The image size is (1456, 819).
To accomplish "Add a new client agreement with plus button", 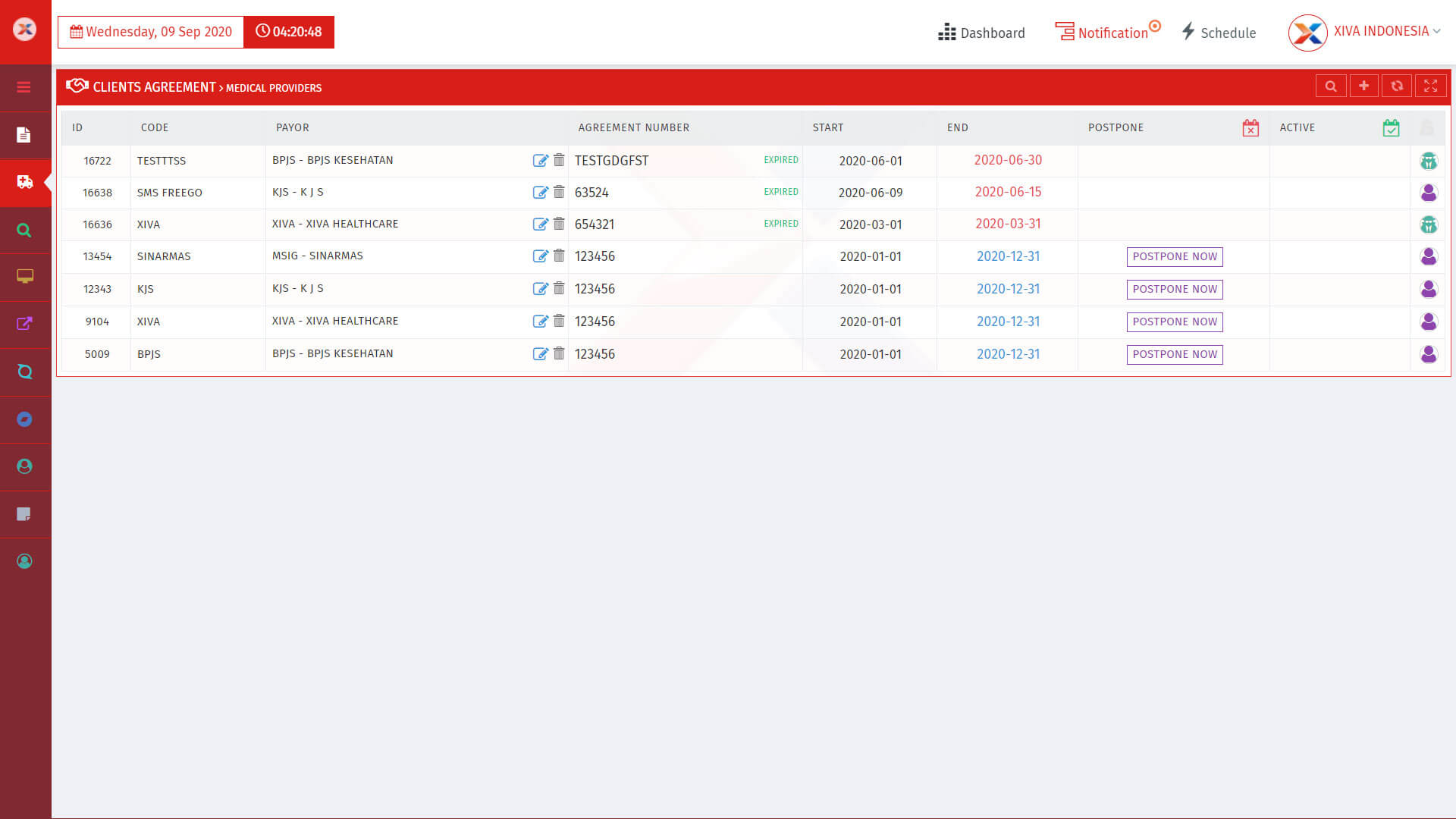I will pyautogui.click(x=1364, y=86).
